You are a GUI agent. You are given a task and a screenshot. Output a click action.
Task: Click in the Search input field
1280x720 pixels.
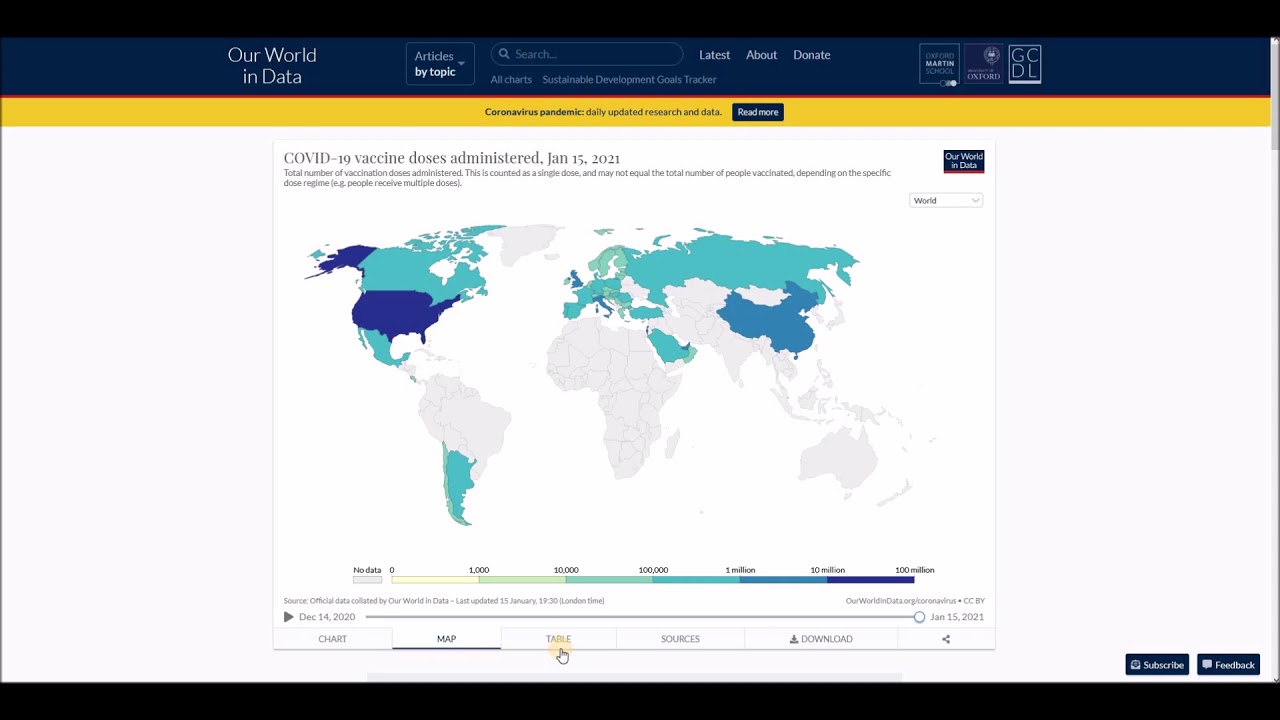595,54
